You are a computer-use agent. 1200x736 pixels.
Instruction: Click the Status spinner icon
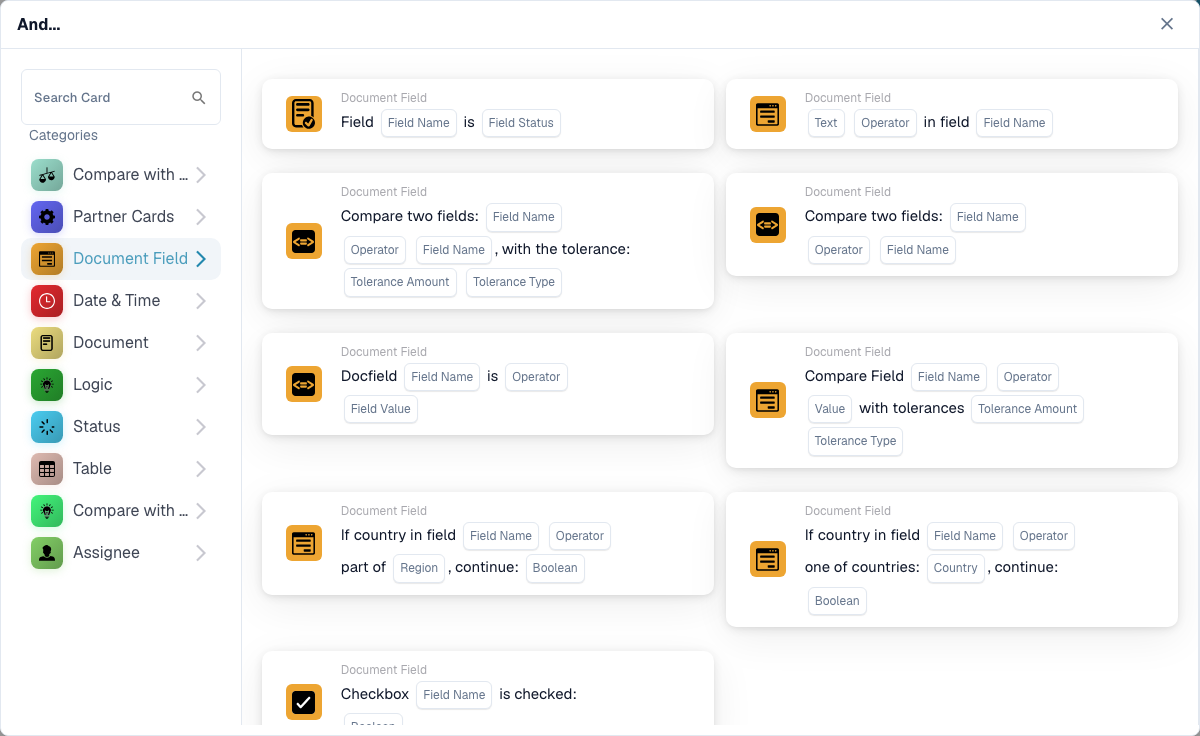[47, 427]
